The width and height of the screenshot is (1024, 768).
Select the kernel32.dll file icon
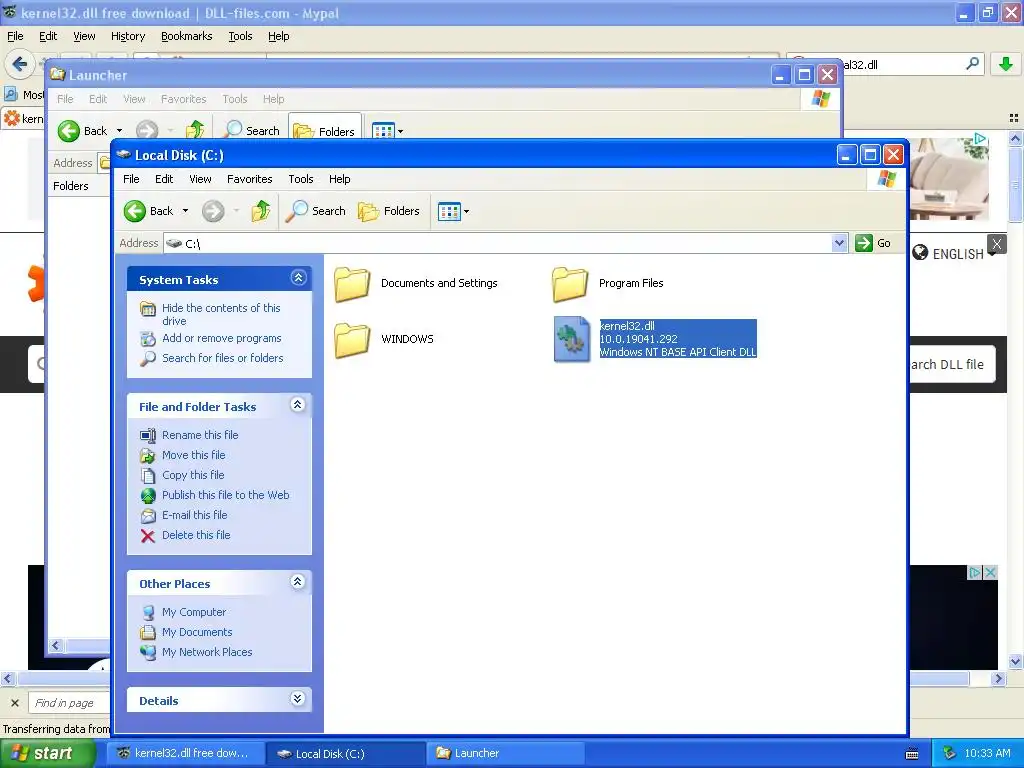pyautogui.click(x=571, y=339)
